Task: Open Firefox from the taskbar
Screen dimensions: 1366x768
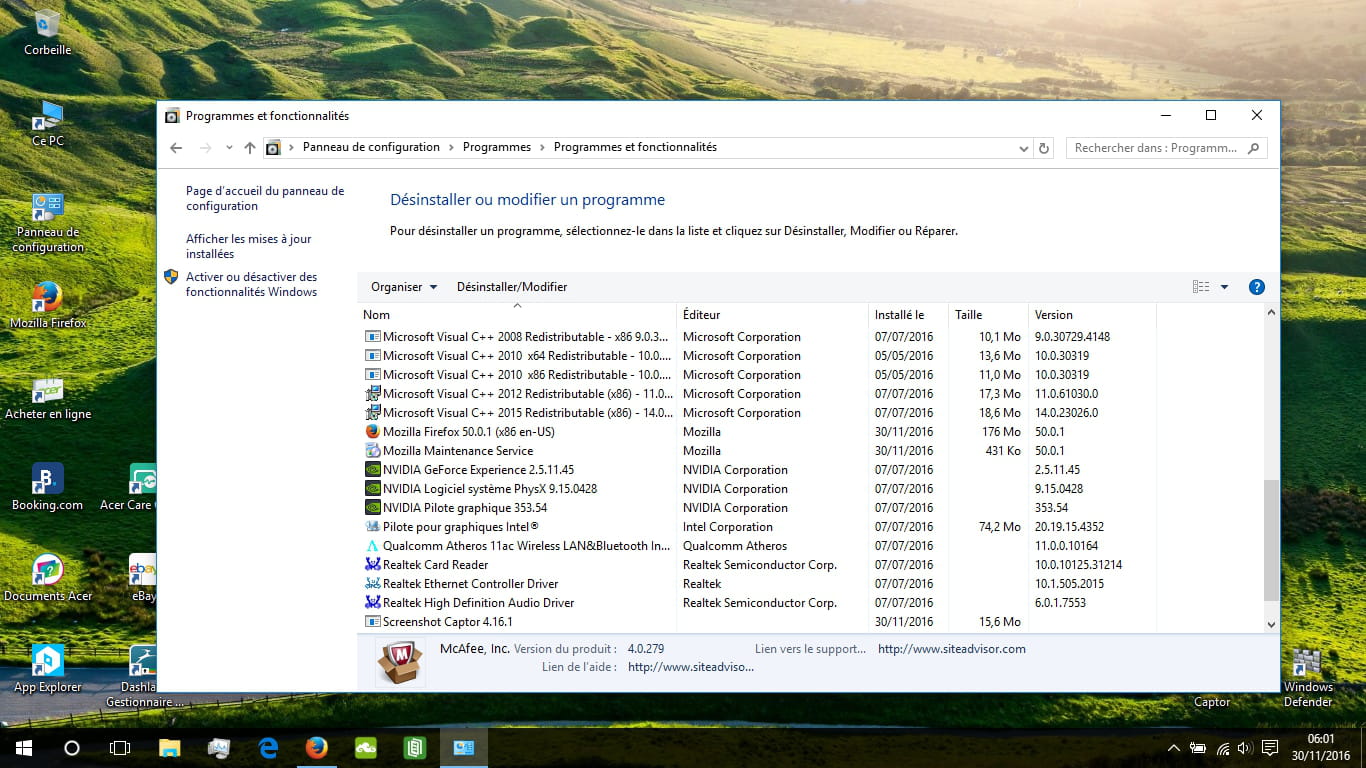Action: (x=317, y=748)
